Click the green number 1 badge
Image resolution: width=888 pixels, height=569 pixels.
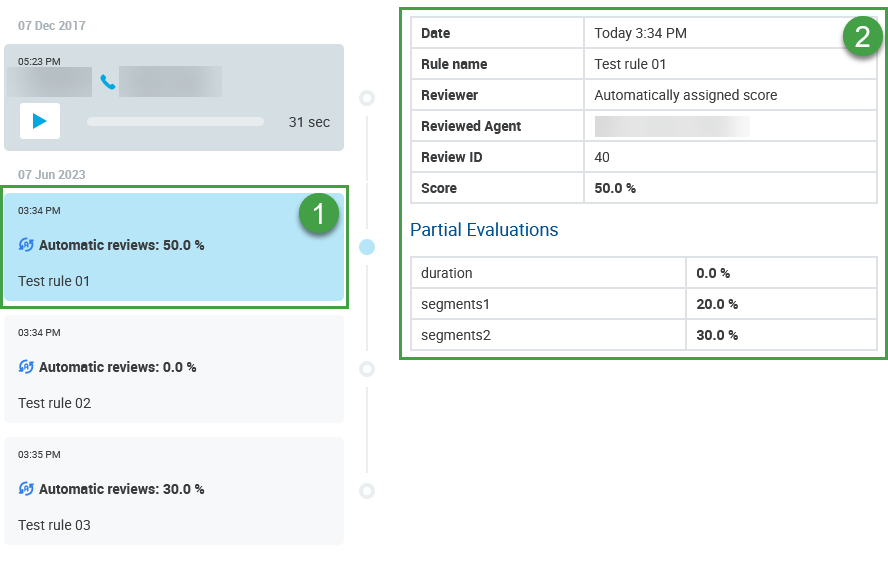[319, 213]
